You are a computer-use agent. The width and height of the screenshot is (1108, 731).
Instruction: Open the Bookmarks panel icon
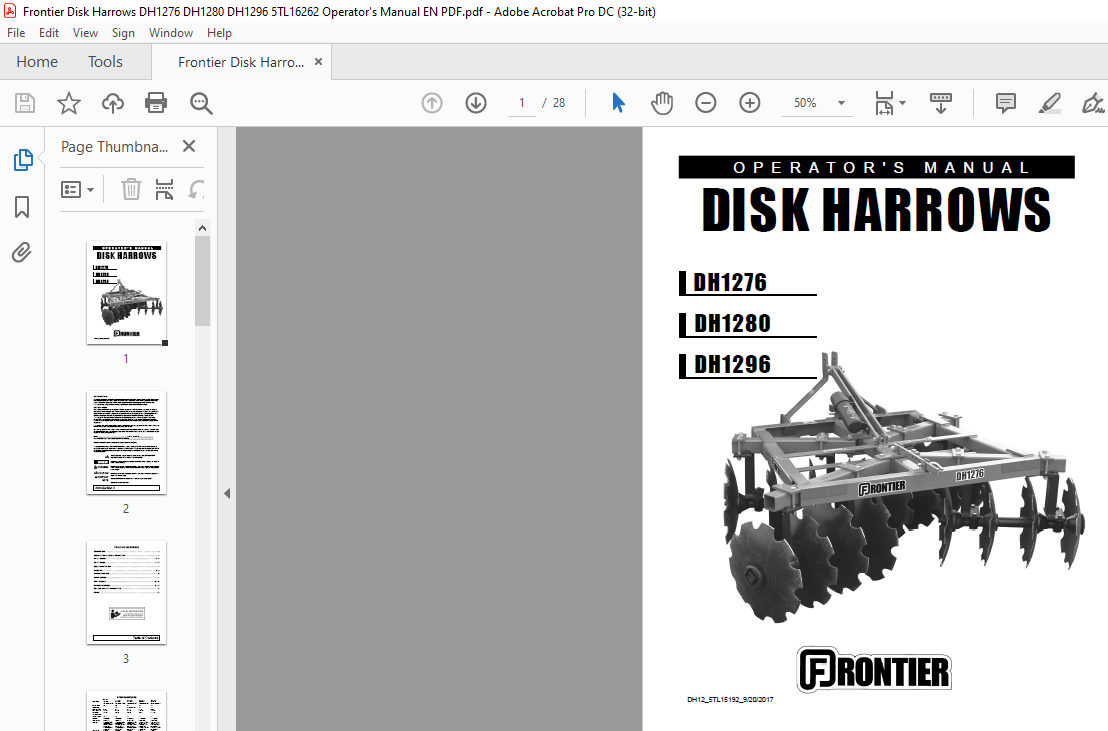22,207
